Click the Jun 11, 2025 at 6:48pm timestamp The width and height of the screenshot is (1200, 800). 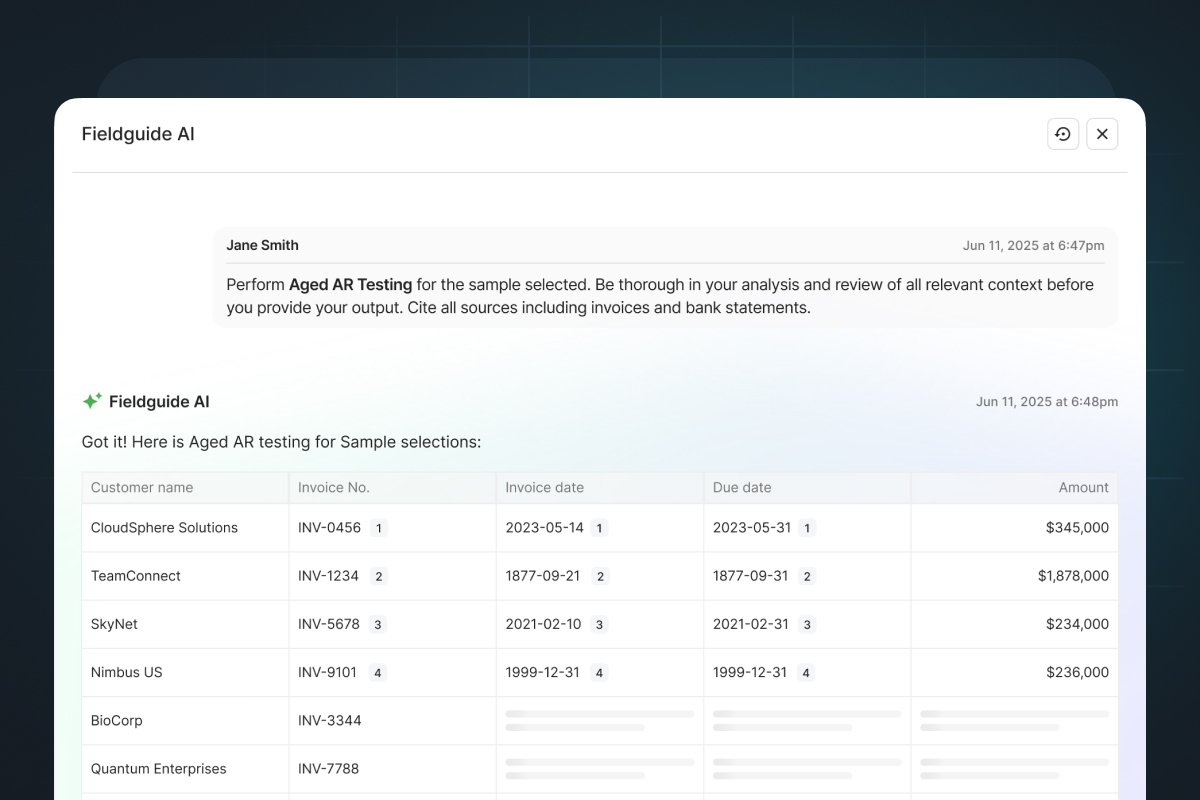1047,401
